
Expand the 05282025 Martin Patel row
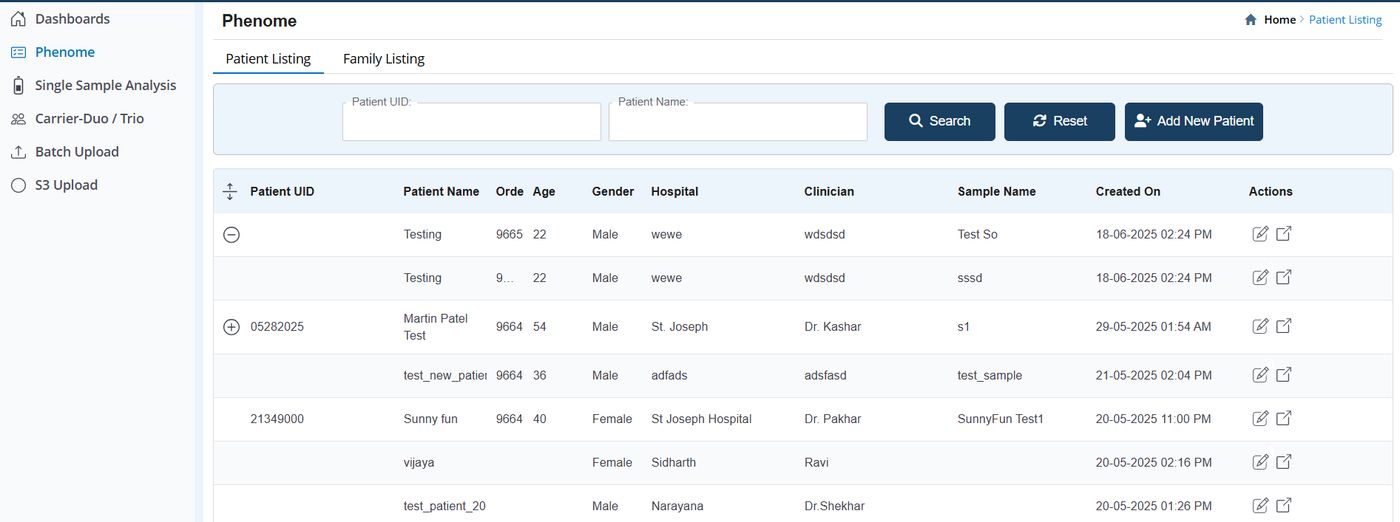(x=231, y=327)
